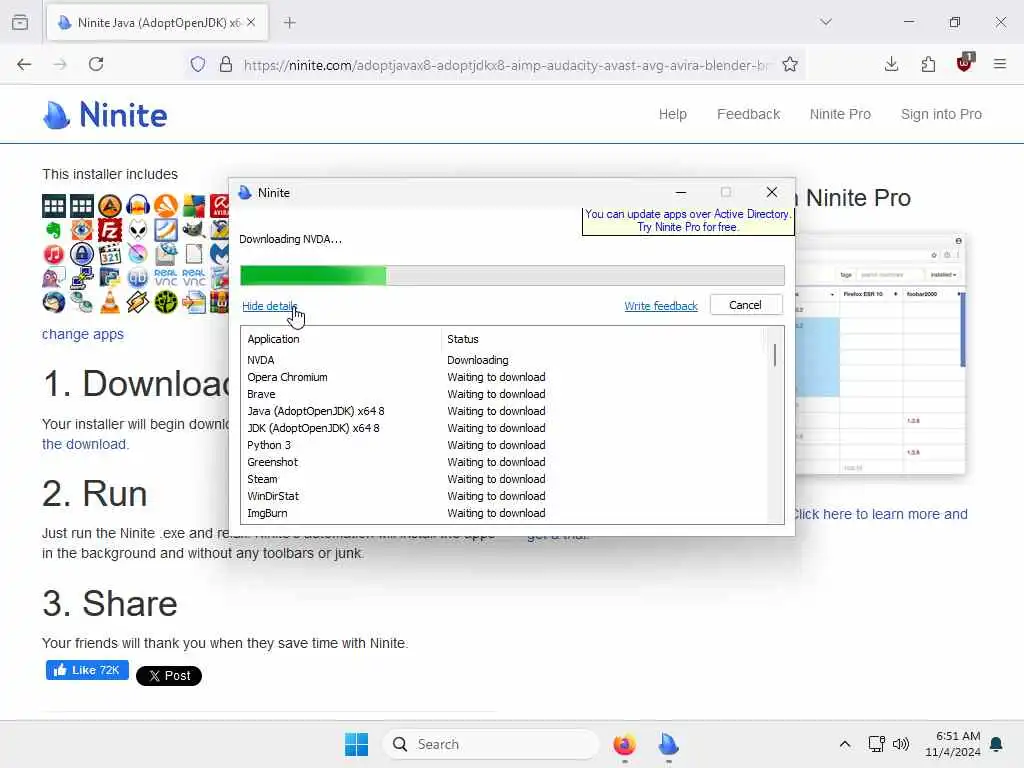This screenshot has width=1024, height=768.
Task: Switch to Ninite on the taskbar
Action: tap(668, 744)
